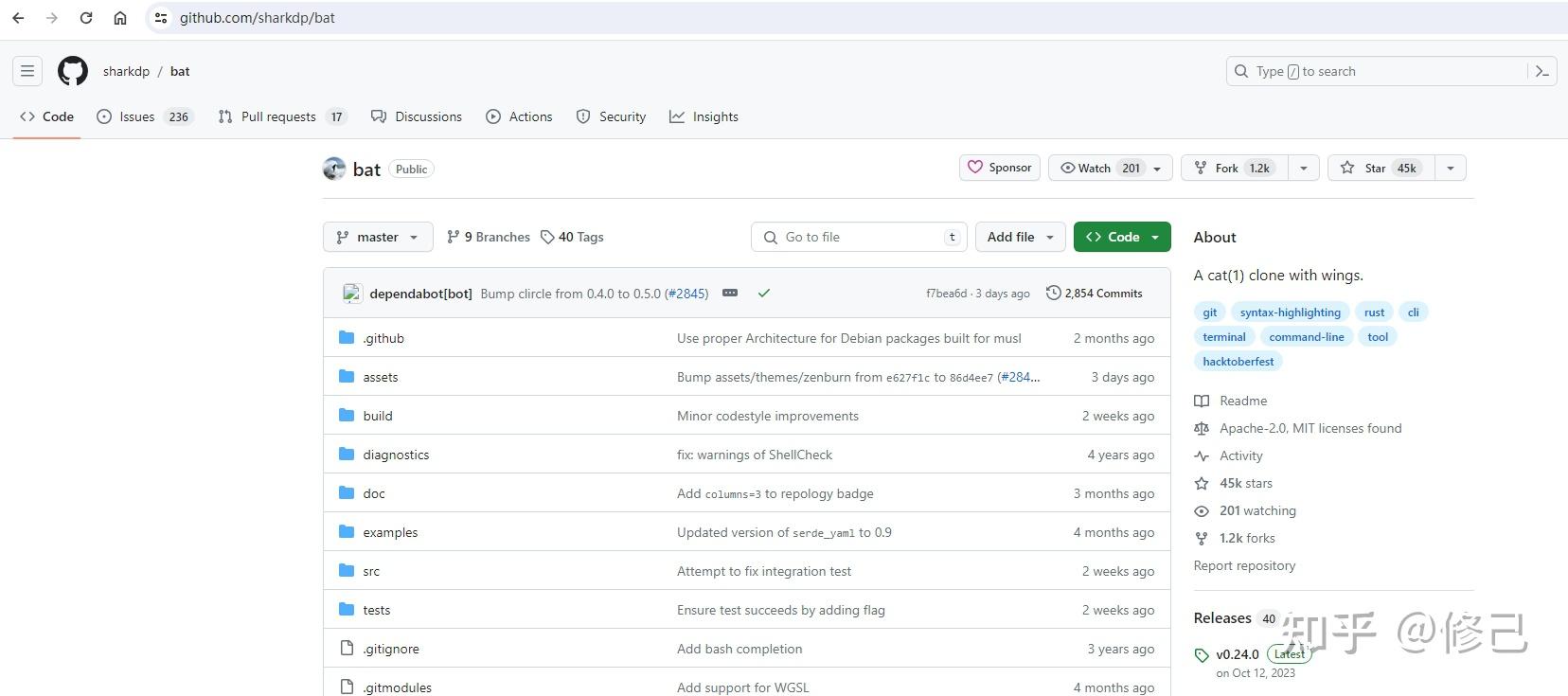Click the fork icon beside 1.2k forks
Screen dimensions: 1568x696
[1202, 538]
